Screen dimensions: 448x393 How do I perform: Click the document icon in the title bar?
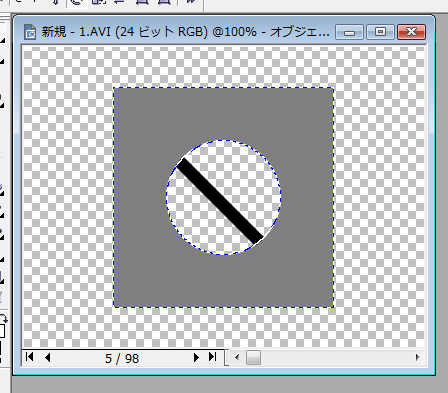tap(30, 32)
